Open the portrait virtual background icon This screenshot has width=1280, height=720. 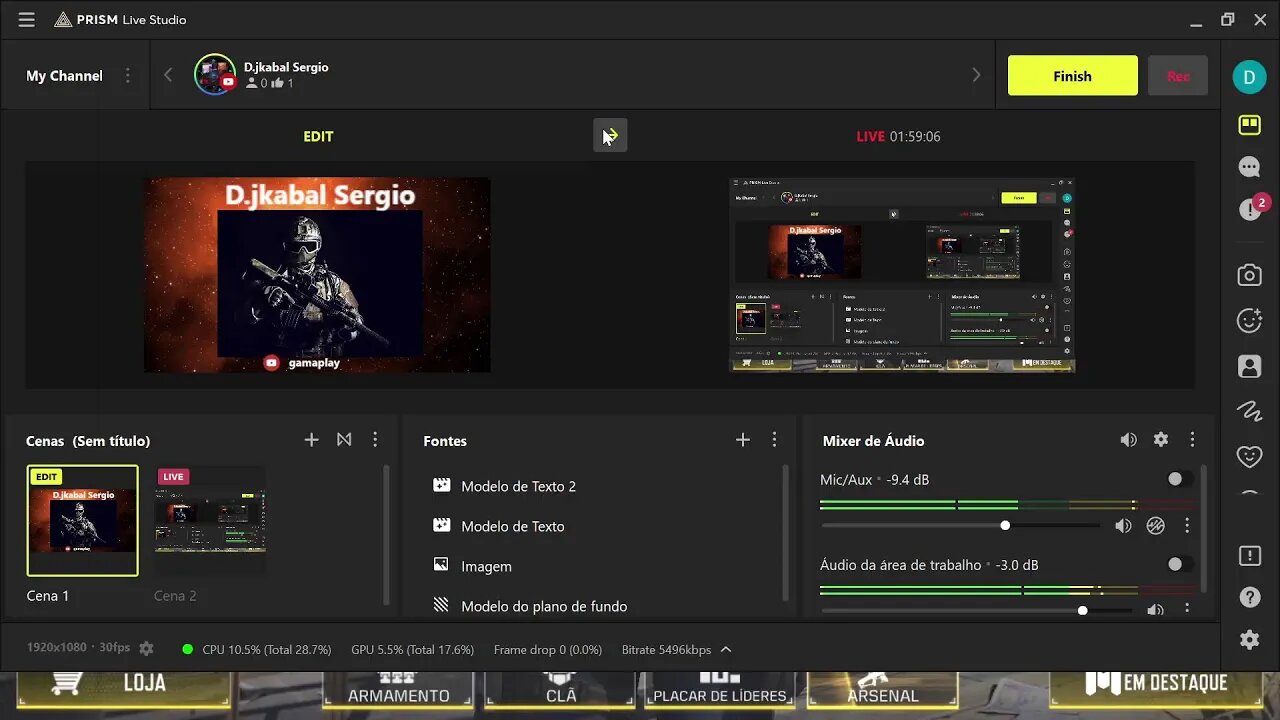point(1249,366)
